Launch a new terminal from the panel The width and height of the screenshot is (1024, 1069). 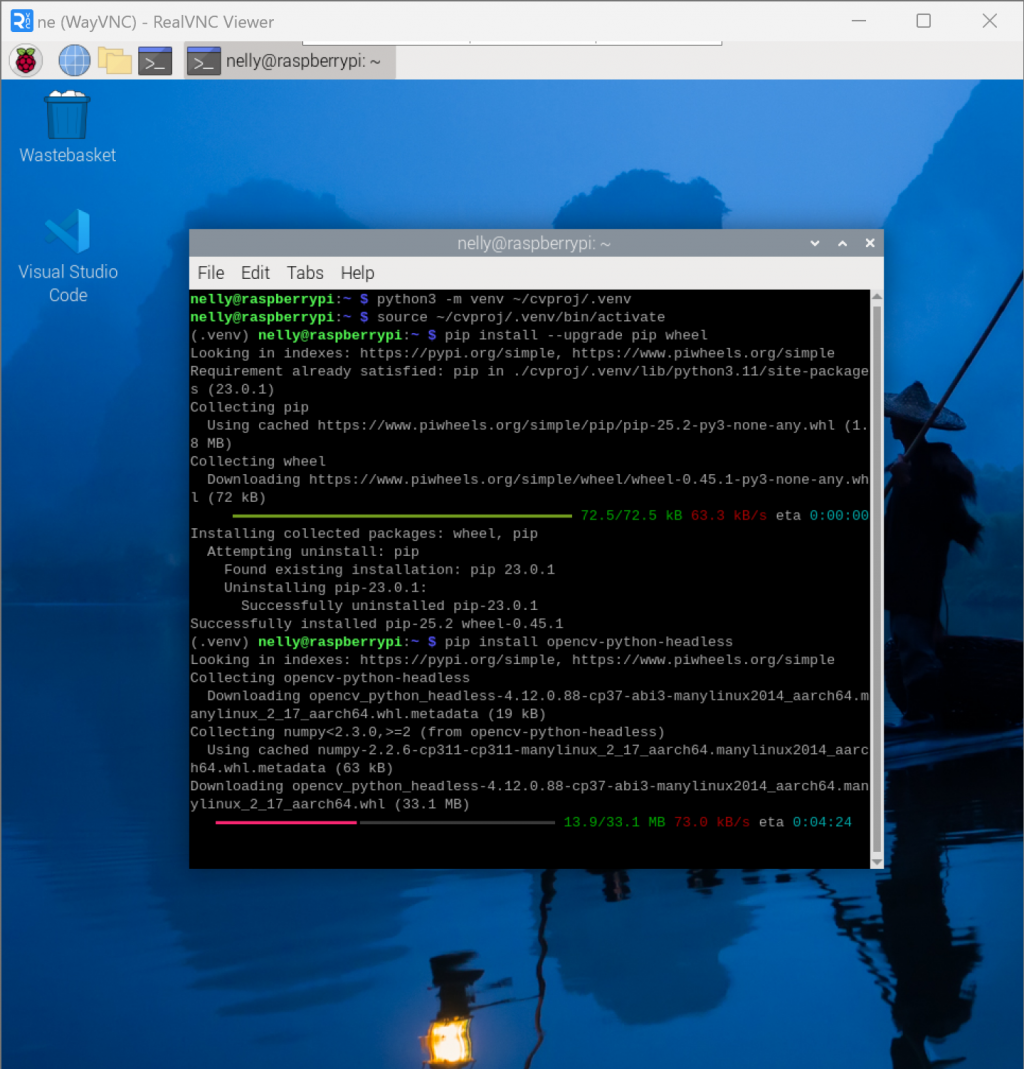155,61
